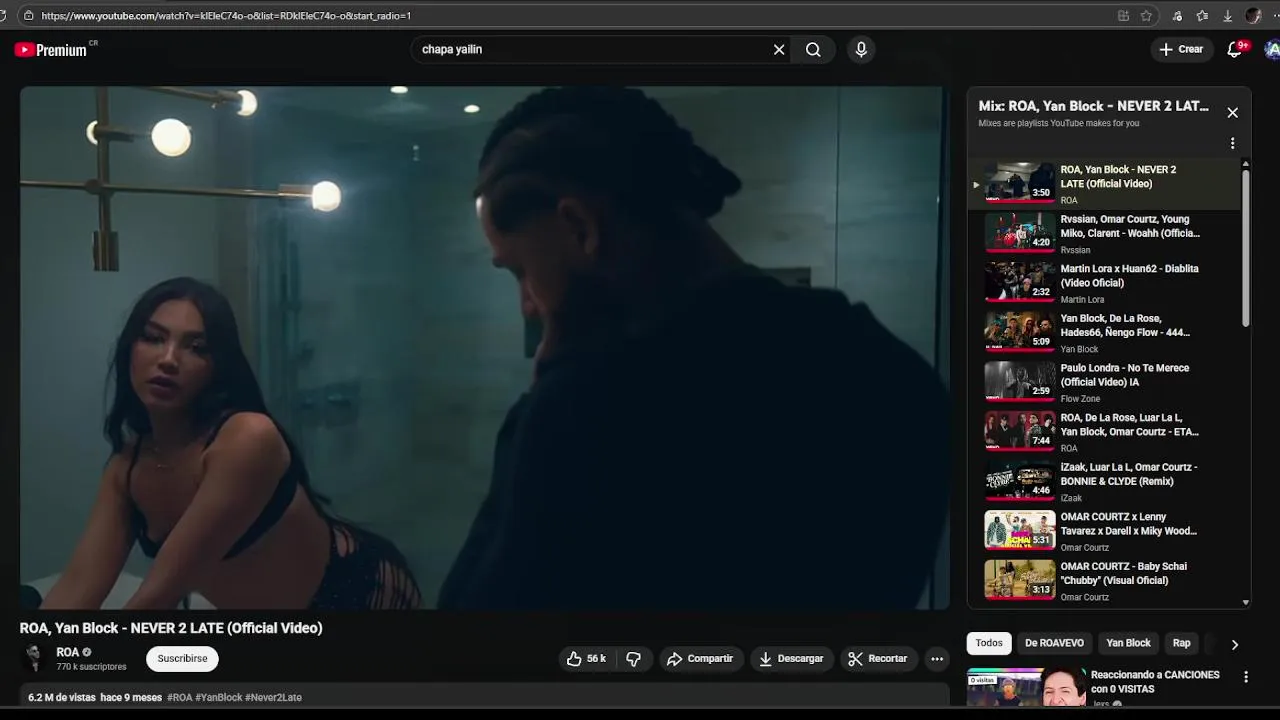Open the YouTube account avatar
The height and width of the screenshot is (720, 1280).
[x=1272, y=49]
